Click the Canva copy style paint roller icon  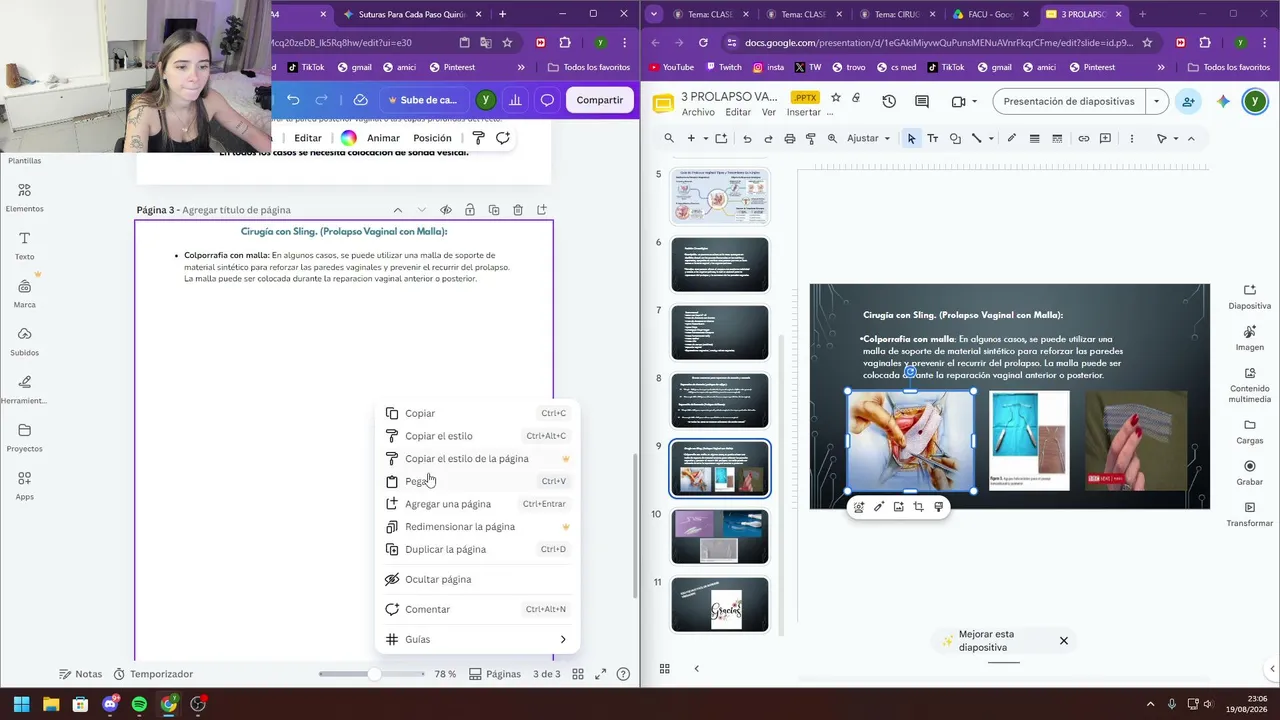478,138
